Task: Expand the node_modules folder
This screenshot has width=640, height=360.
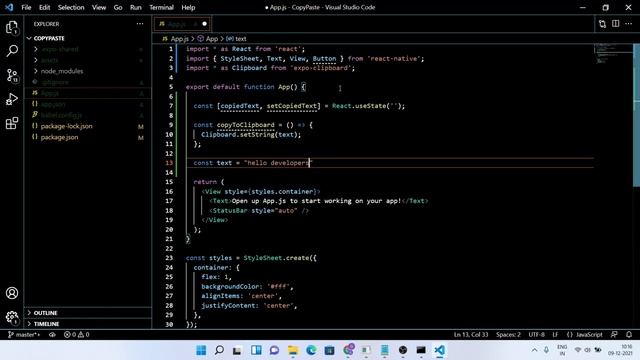Action: pos(87,71)
